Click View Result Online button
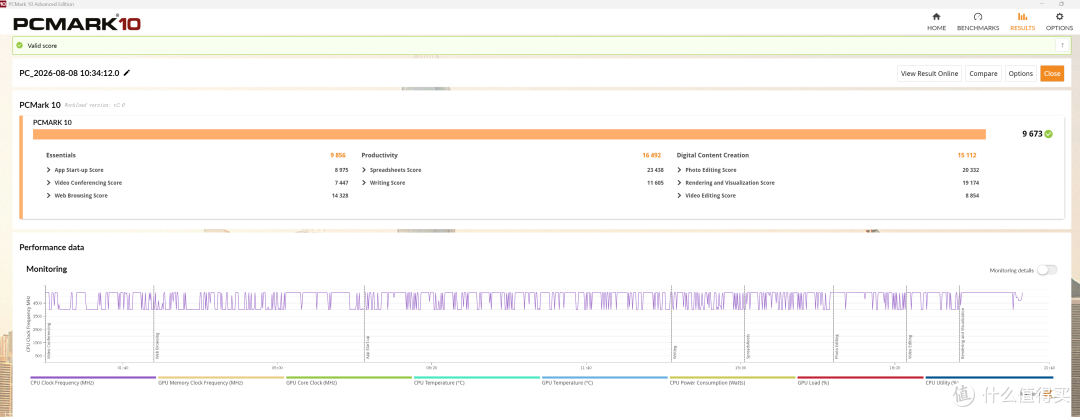Image resolution: width=1080 pixels, height=417 pixels. (x=929, y=74)
